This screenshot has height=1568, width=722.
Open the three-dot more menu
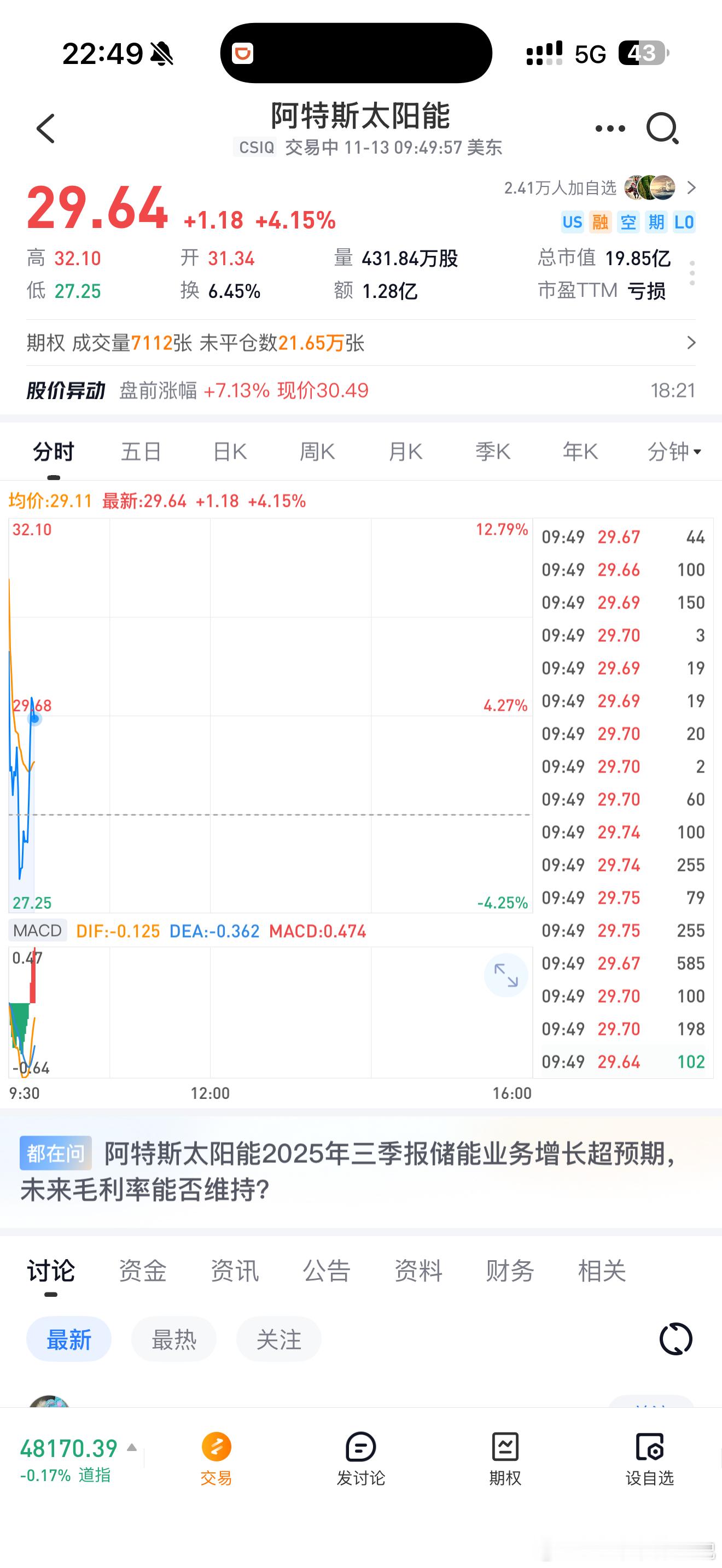(x=610, y=128)
